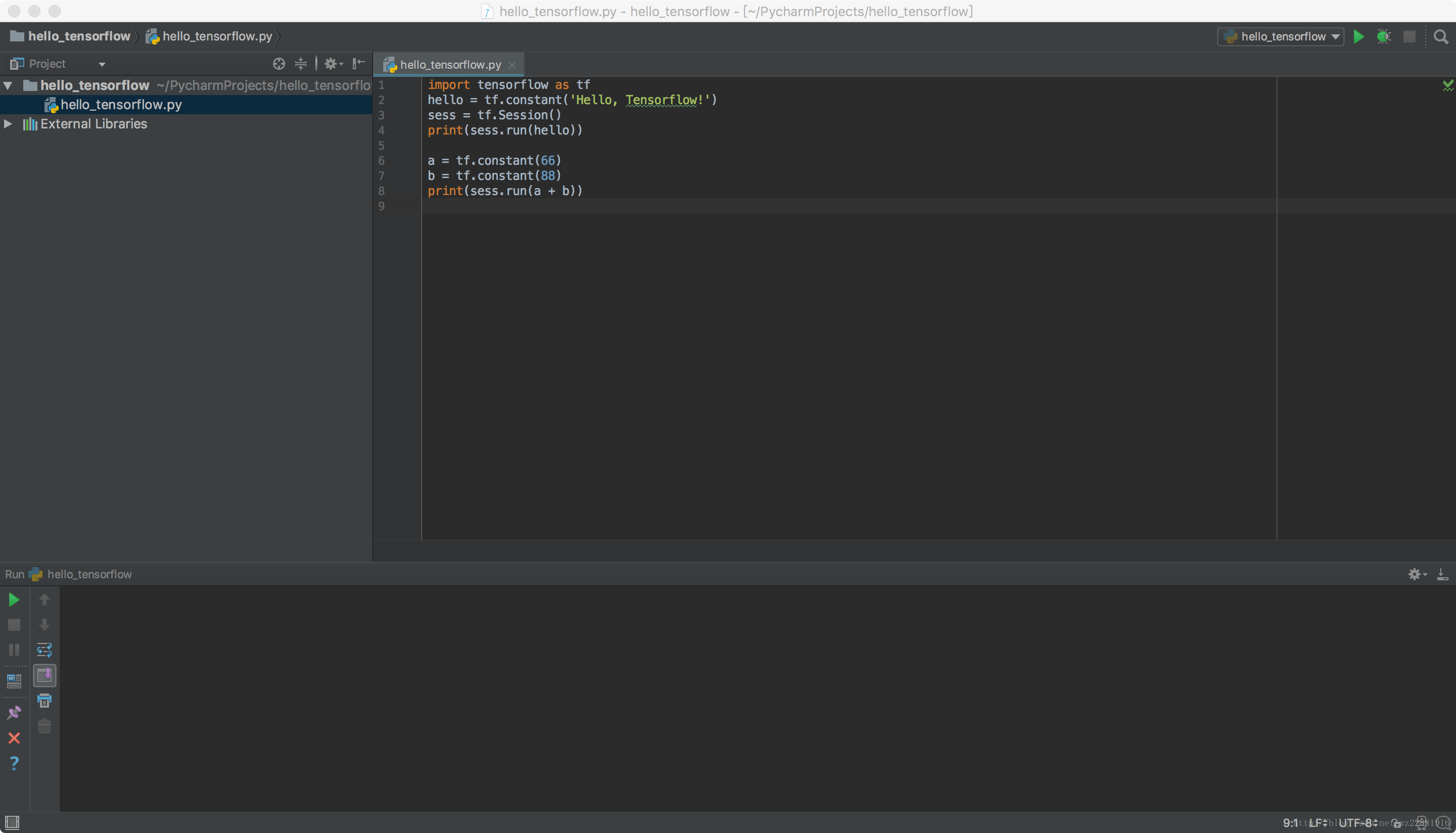The width and height of the screenshot is (1456, 833).
Task: Run hello_tensorflow from top toolbar
Action: [x=1358, y=36]
